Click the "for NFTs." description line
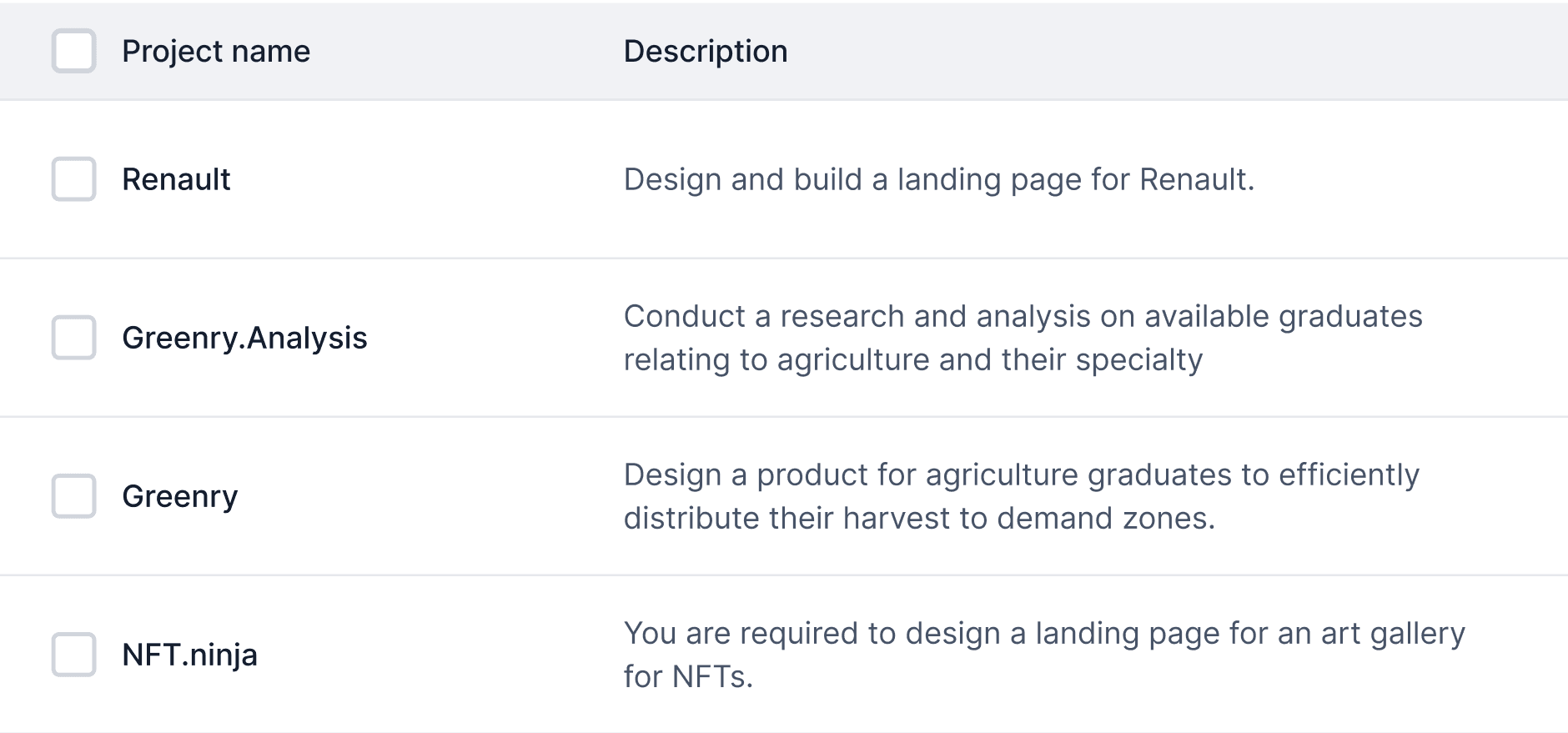The width and height of the screenshot is (1568, 733). point(688,676)
